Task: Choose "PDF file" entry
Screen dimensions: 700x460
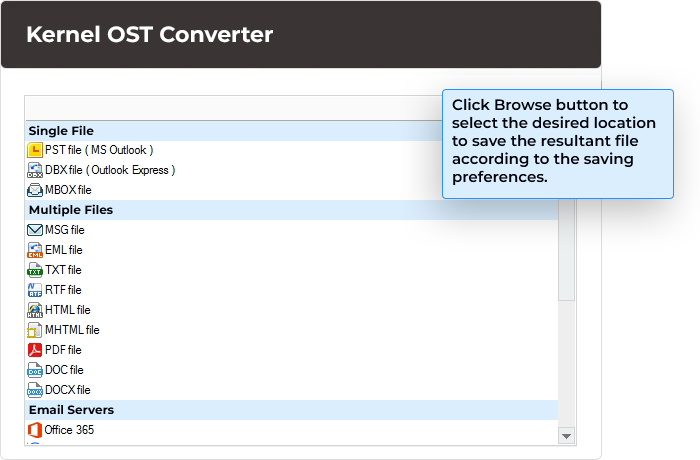Action: (x=292, y=350)
